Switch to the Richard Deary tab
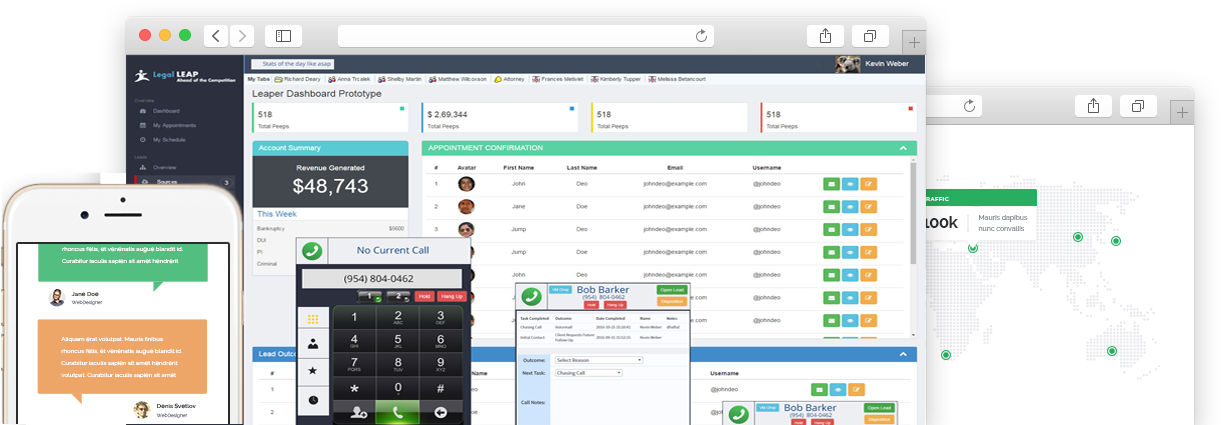This screenshot has width=1221, height=425. point(297,78)
